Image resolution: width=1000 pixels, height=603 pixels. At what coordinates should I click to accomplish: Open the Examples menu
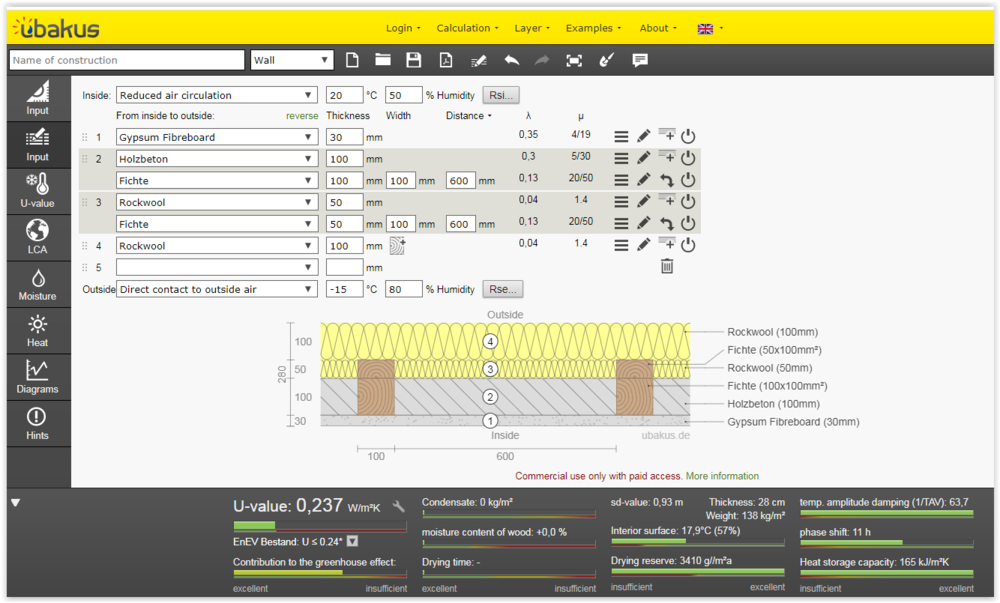pos(593,28)
